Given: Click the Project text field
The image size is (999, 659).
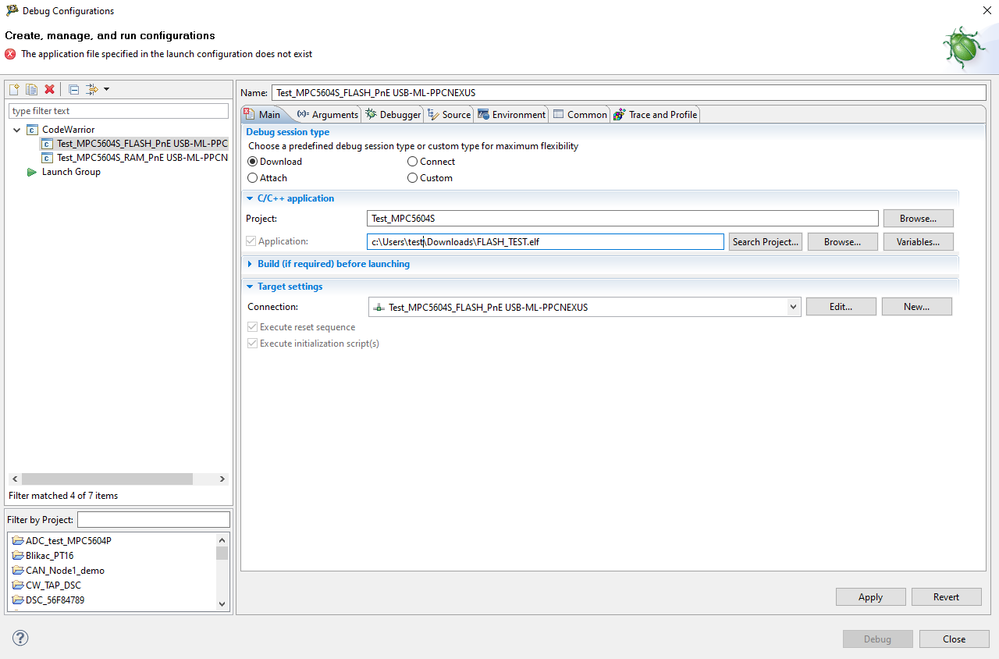Looking at the screenshot, I should [622, 219].
